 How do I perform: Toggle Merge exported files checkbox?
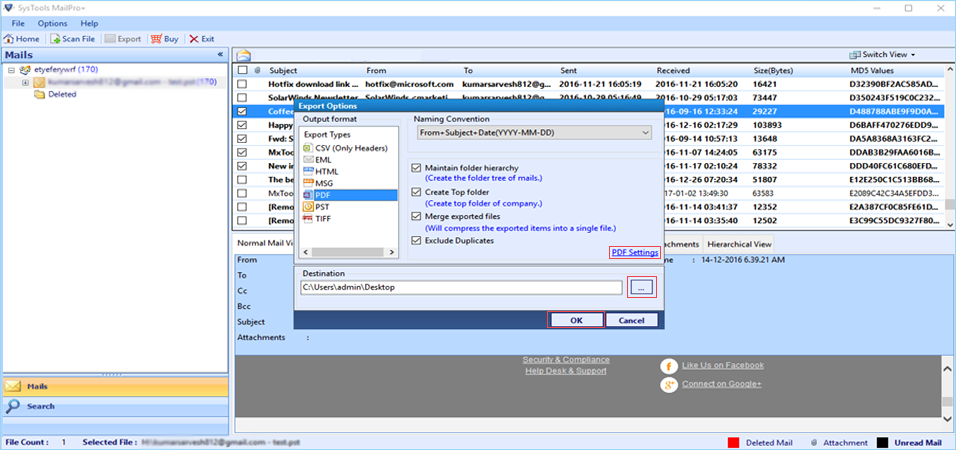[x=416, y=216]
